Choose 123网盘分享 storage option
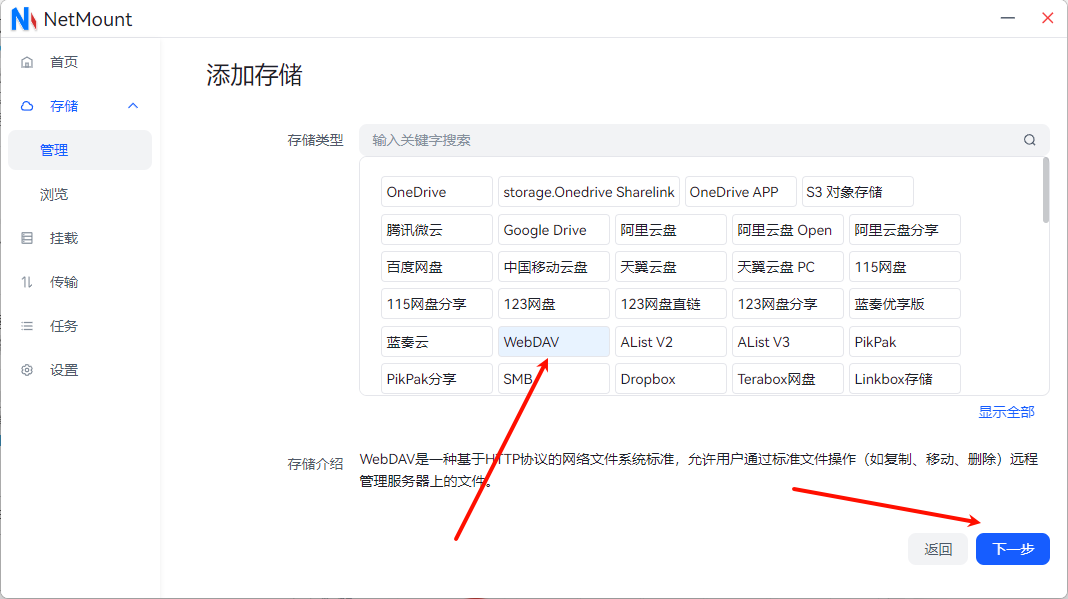The image size is (1068, 599). click(x=788, y=304)
